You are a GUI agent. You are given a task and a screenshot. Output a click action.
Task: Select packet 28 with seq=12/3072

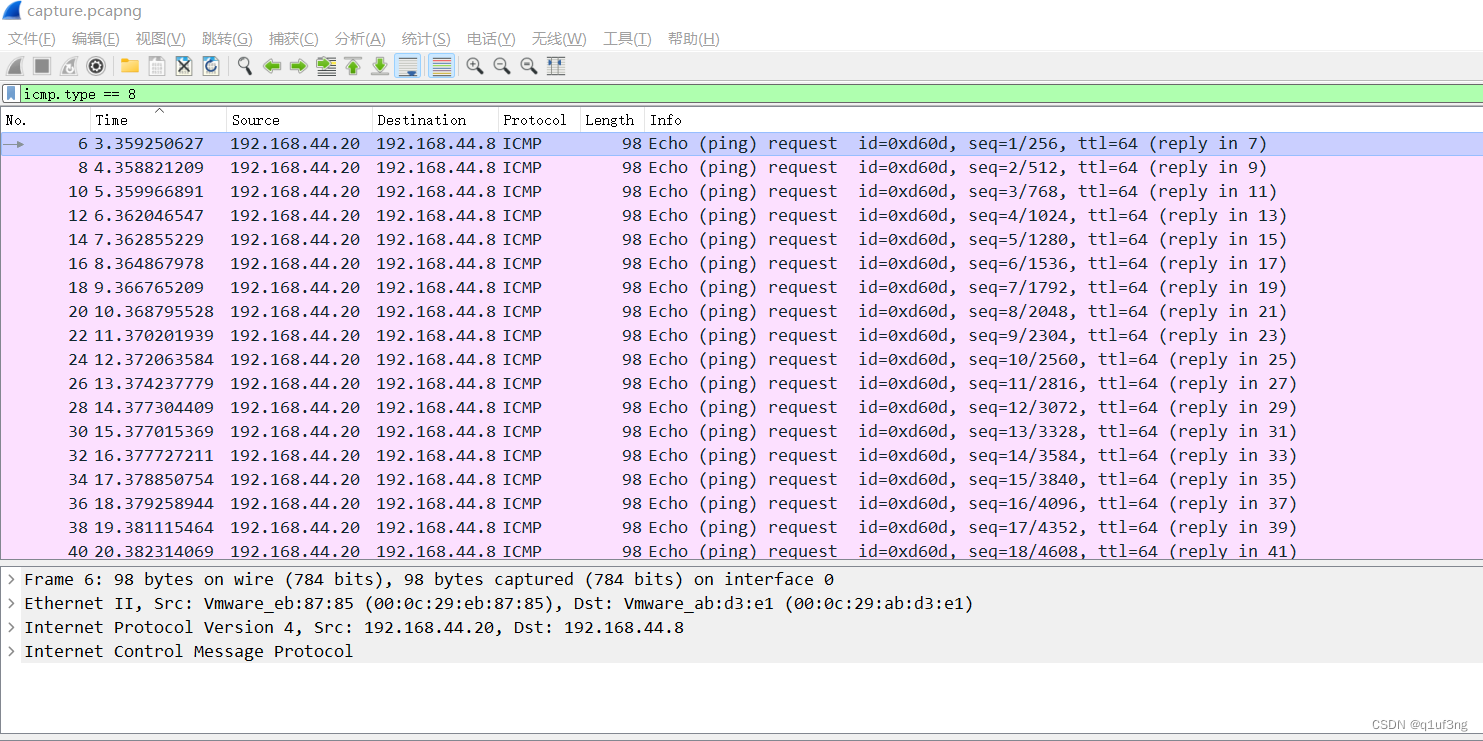tap(741, 408)
